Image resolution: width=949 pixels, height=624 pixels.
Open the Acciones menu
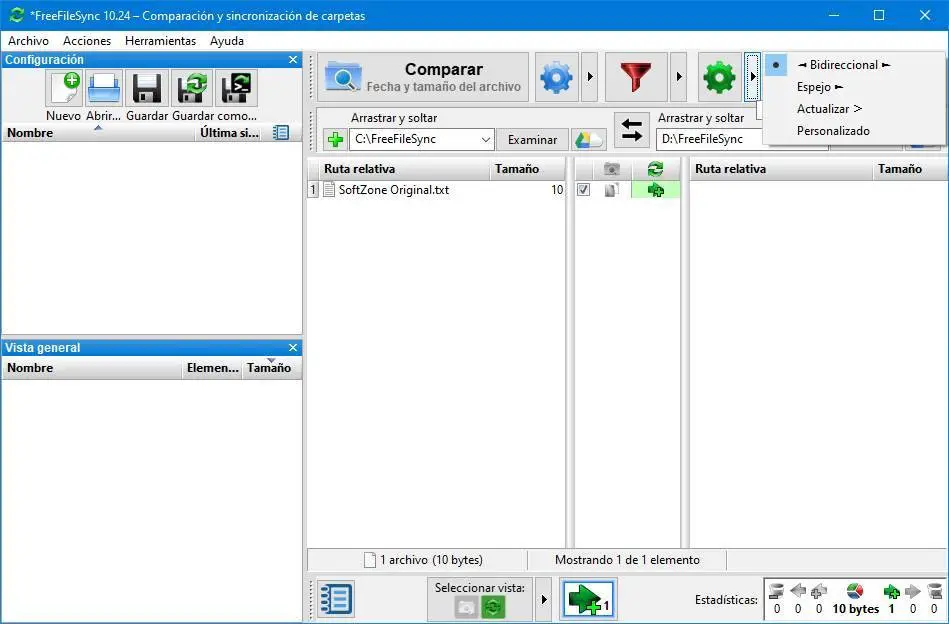click(87, 41)
